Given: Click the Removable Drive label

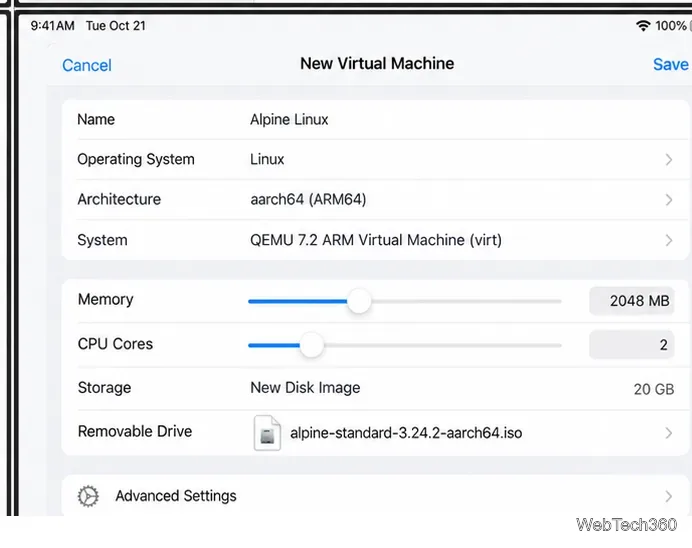Looking at the screenshot, I should point(135,432).
